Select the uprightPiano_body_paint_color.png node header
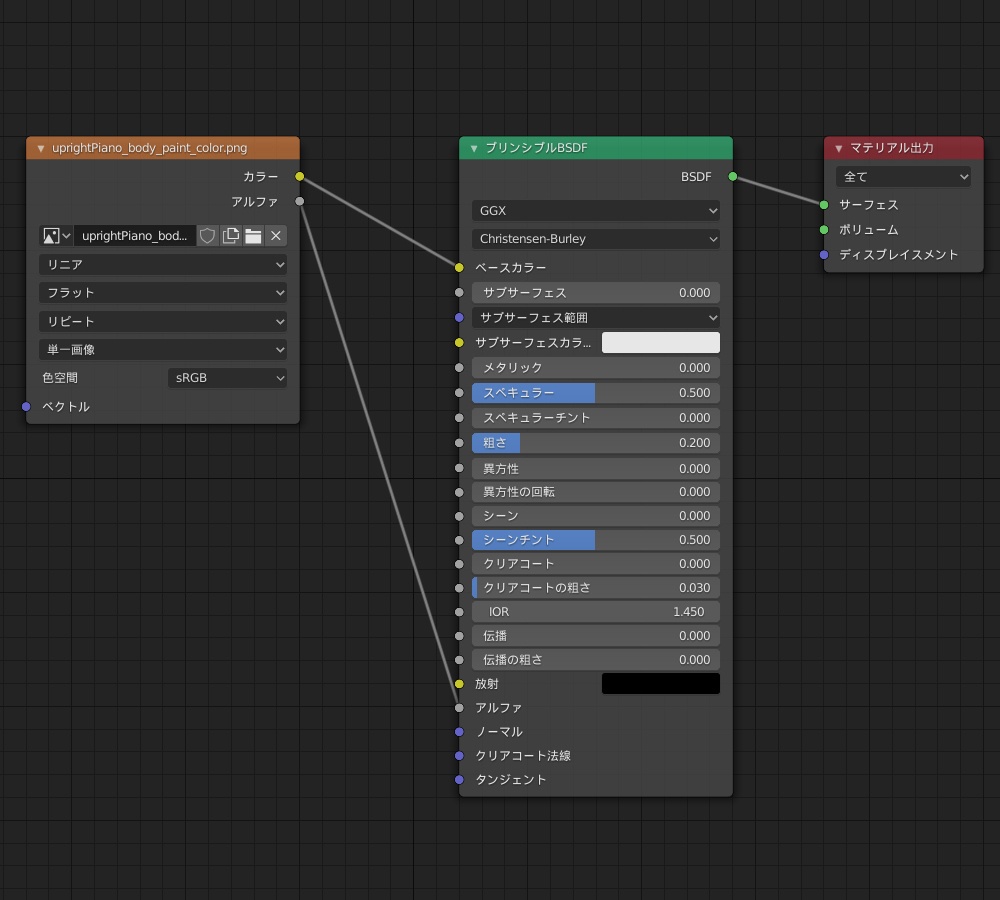Image resolution: width=1000 pixels, height=900 pixels. [163, 148]
